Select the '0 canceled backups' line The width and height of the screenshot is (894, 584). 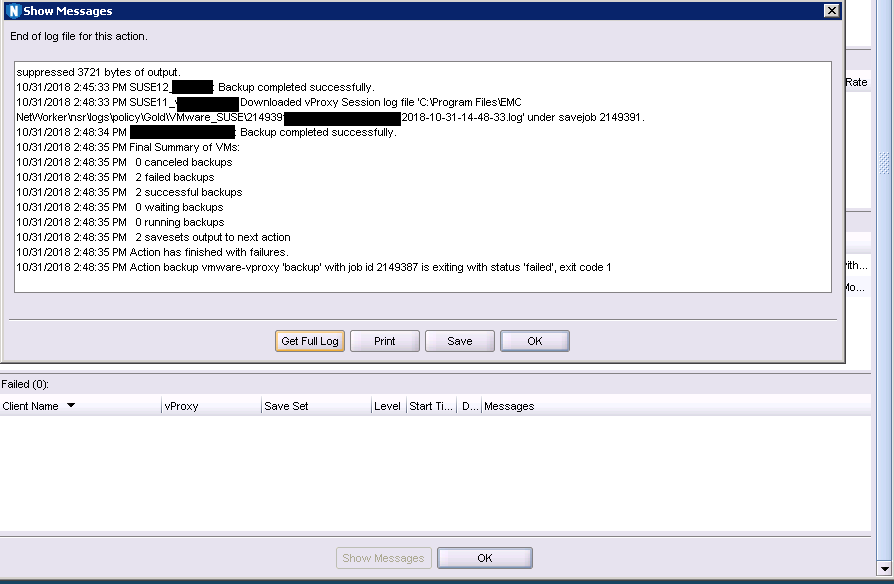pos(124,162)
